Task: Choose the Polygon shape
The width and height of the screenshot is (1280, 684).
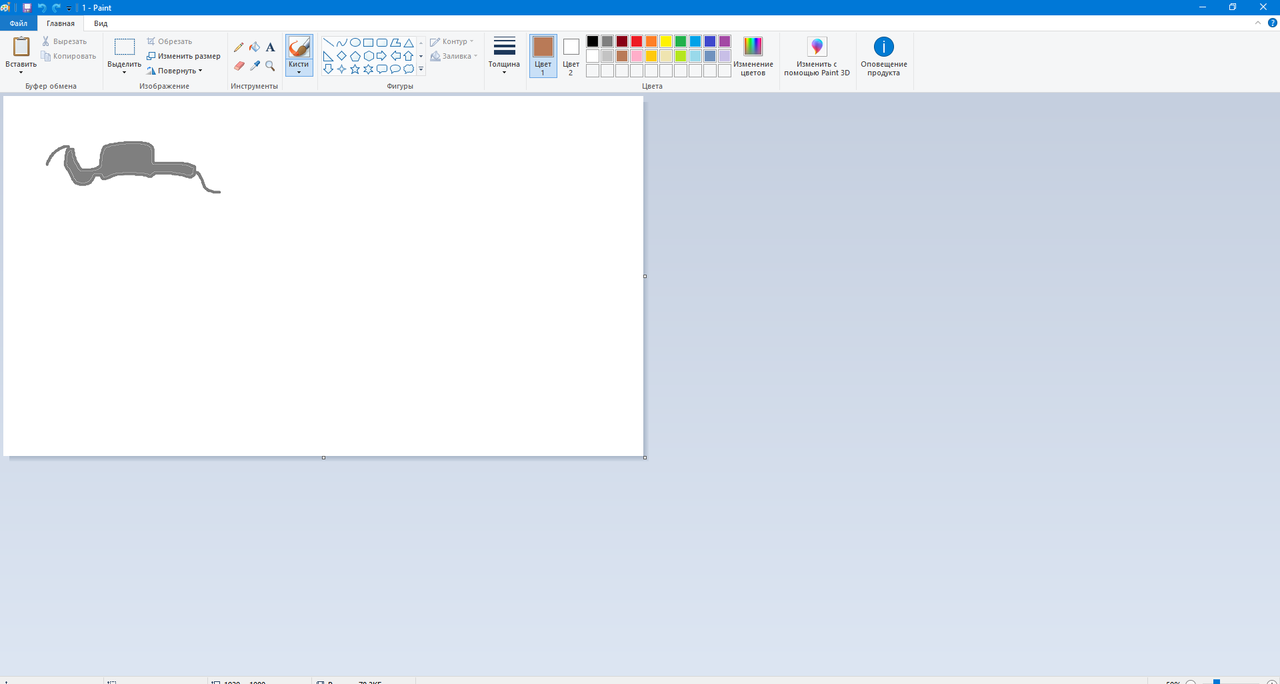Action: pos(395,43)
